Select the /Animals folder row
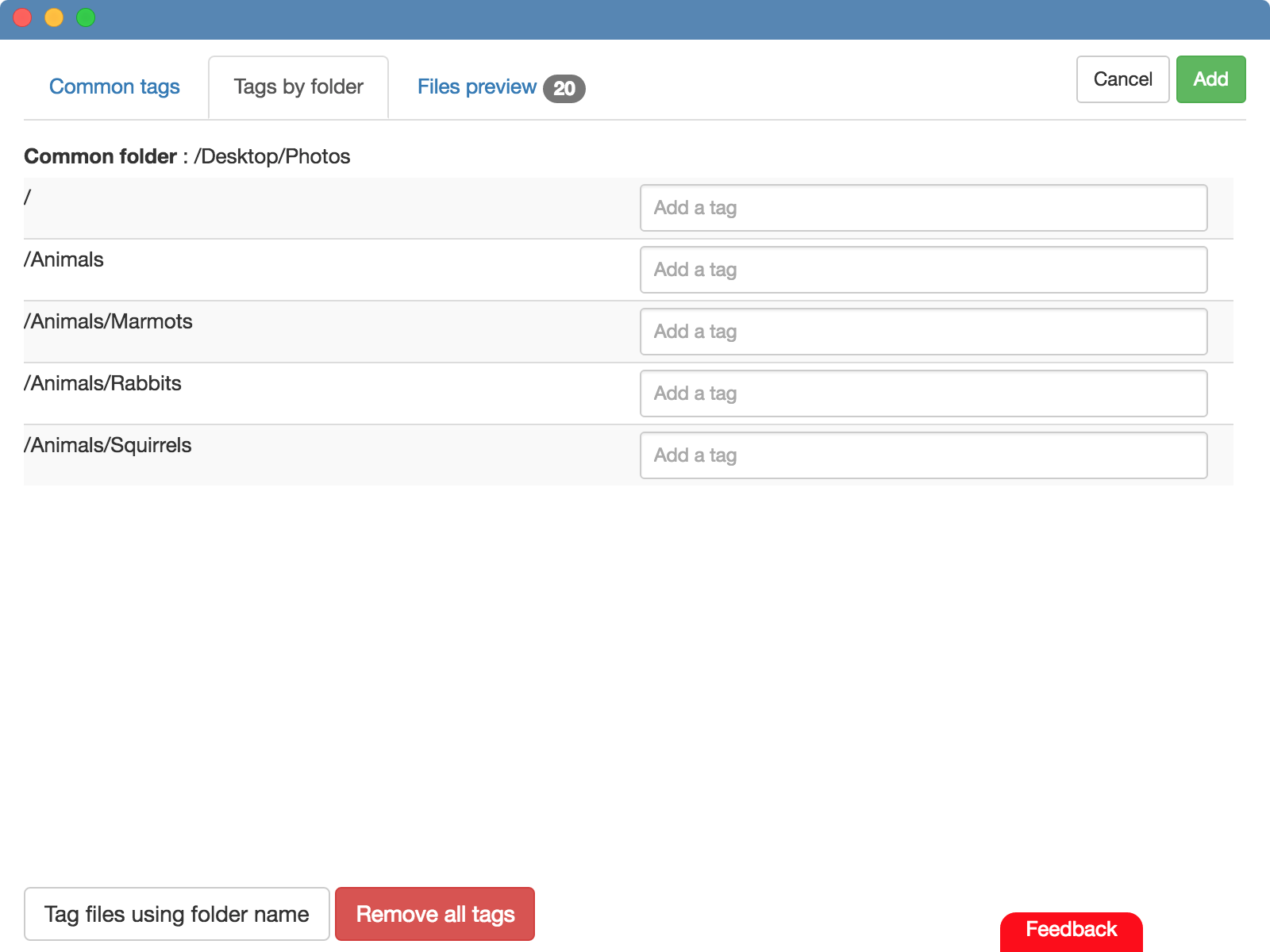Viewport: 1270px width, 952px height. pos(63,259)
